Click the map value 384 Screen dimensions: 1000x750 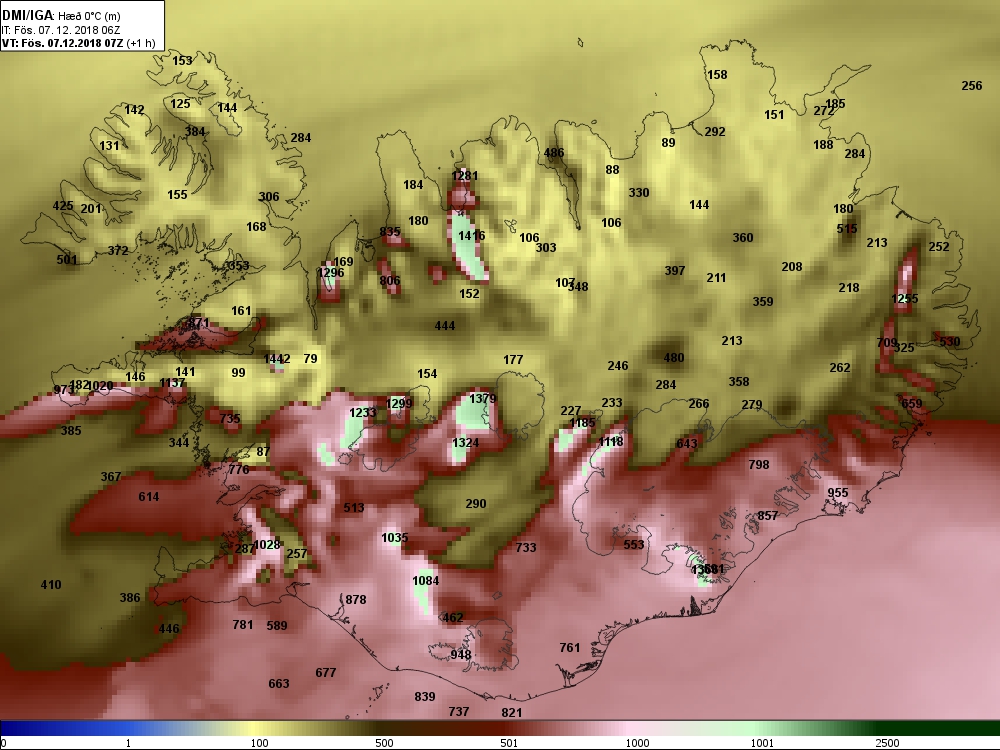pos(195,131)
